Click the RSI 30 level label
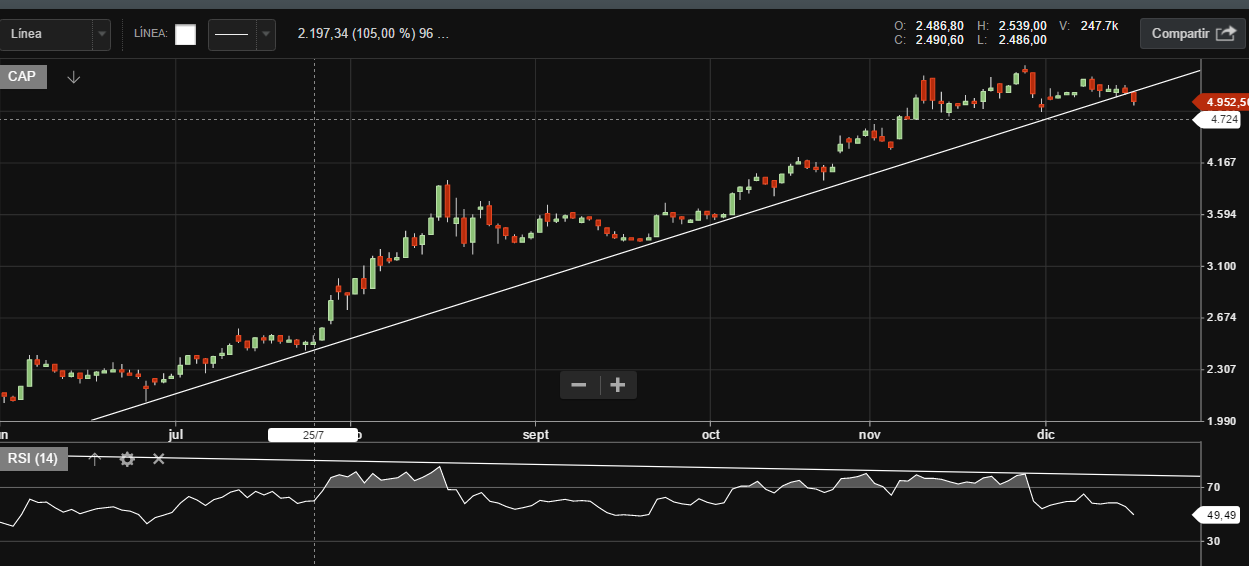 click(x=1213, y=541)
